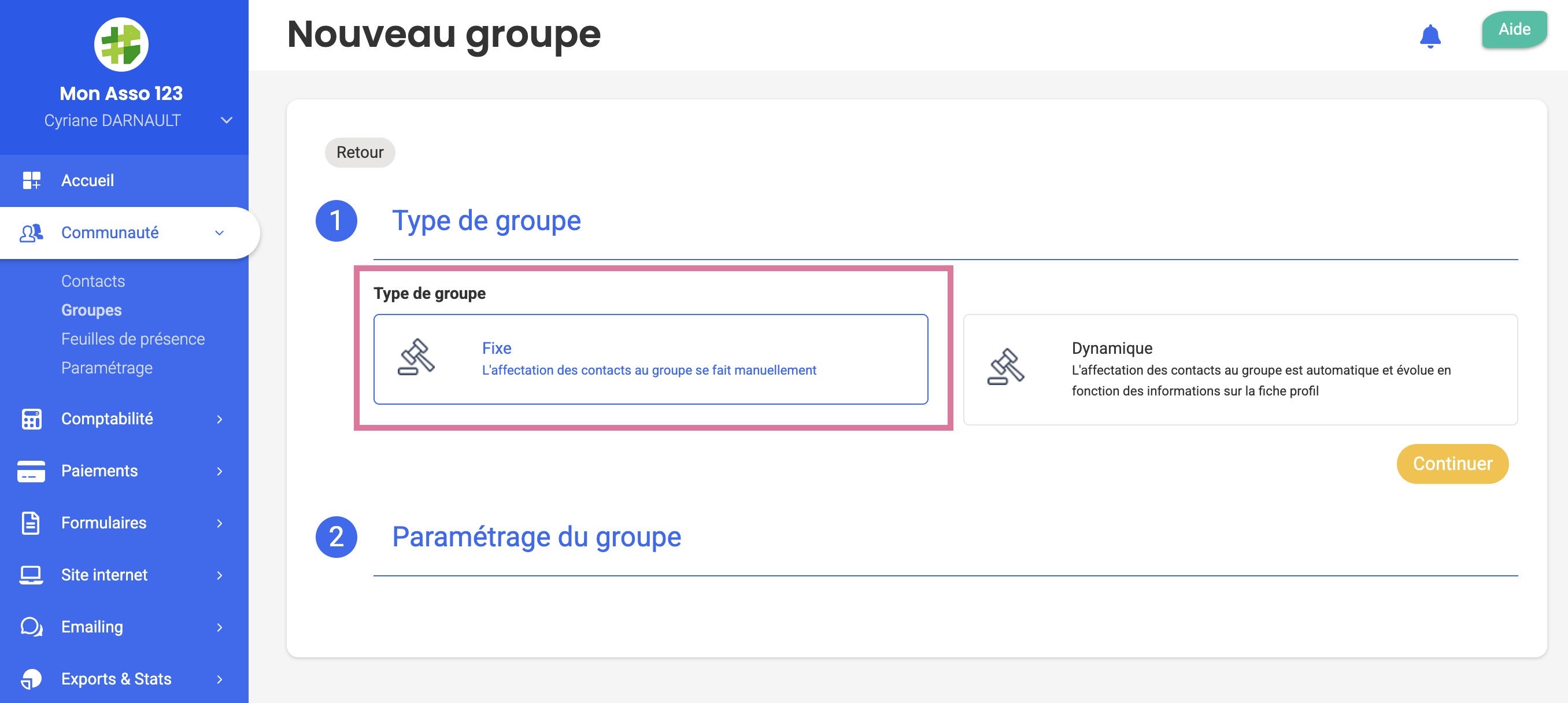Click the Site internet laptop icon

(31, 575)
